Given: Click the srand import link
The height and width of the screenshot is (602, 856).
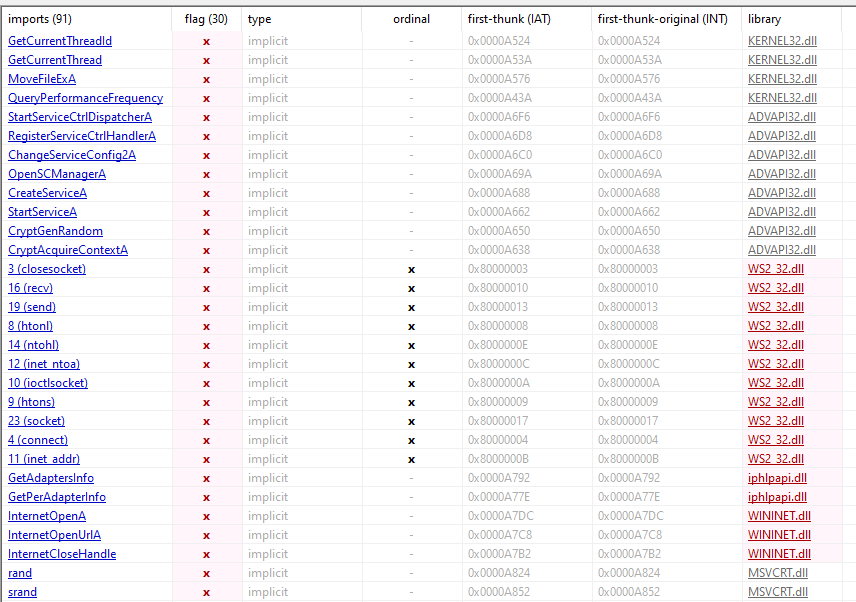Looking at the screenshot, I should point(22,592).
